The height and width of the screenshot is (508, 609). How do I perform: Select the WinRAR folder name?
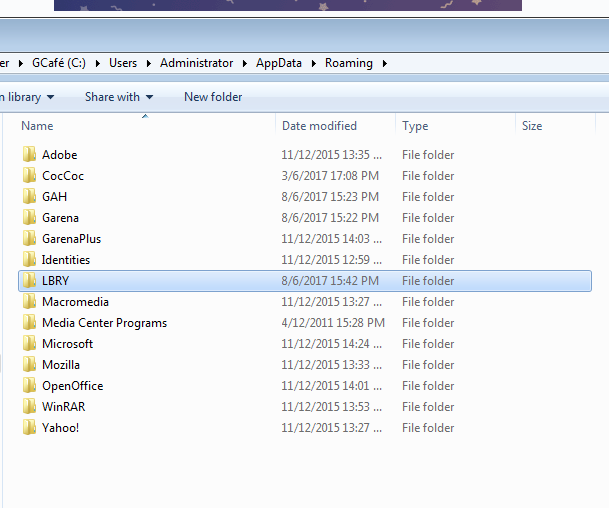(64, 406)
